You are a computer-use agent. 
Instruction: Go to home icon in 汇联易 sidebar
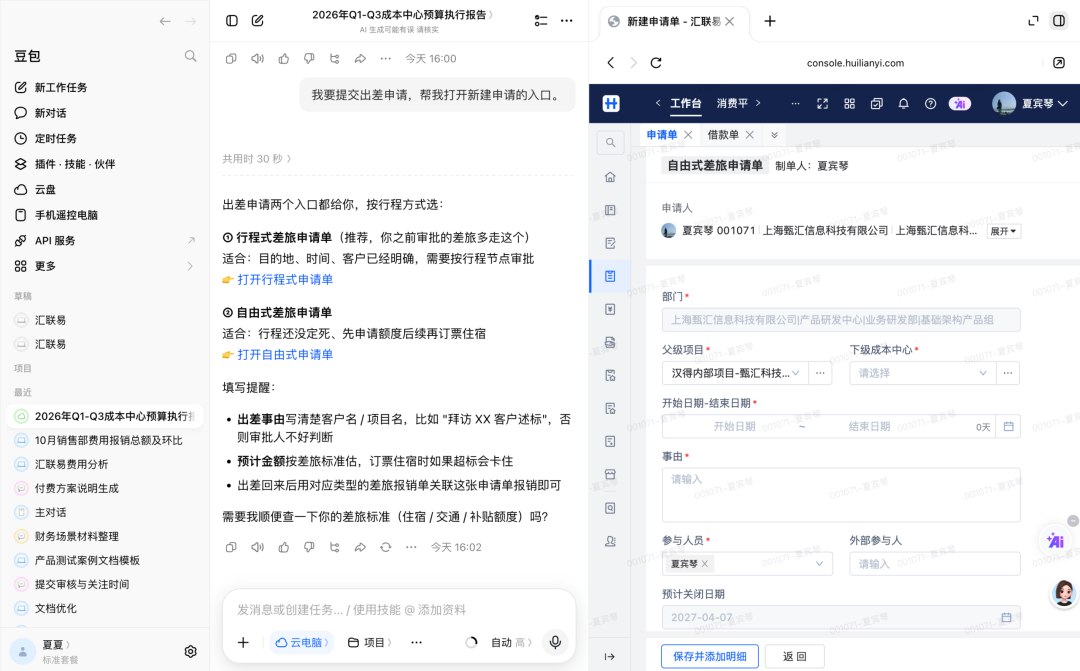pyautogui.click(x=610, y=177)
